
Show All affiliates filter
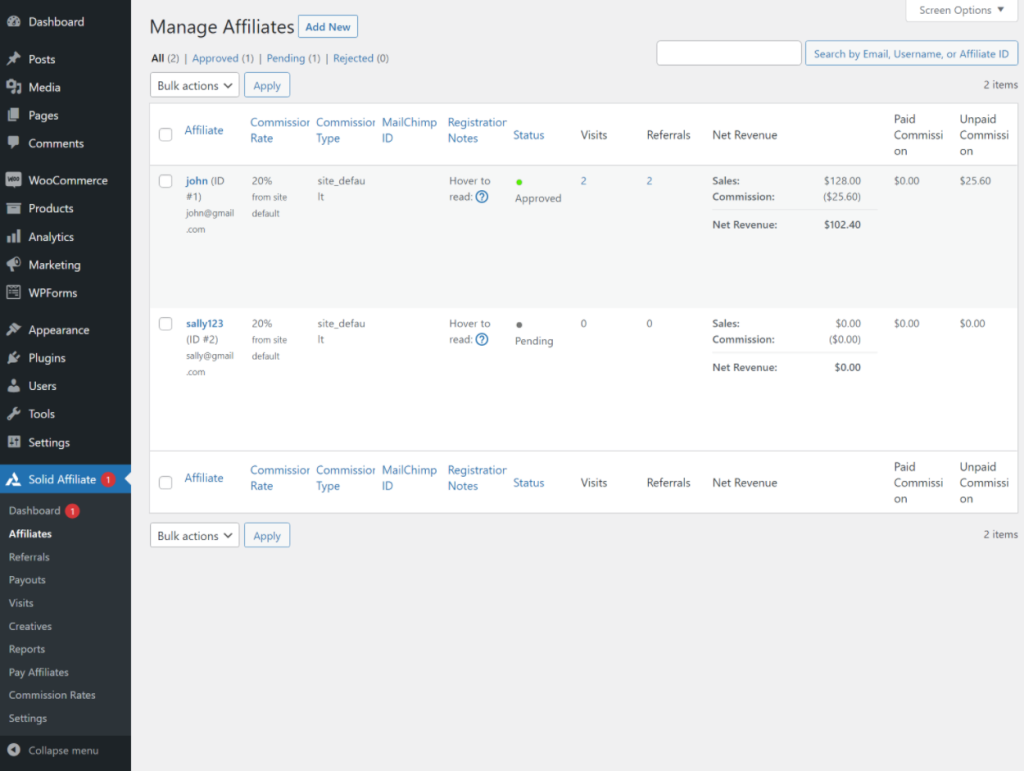(157, 58)
